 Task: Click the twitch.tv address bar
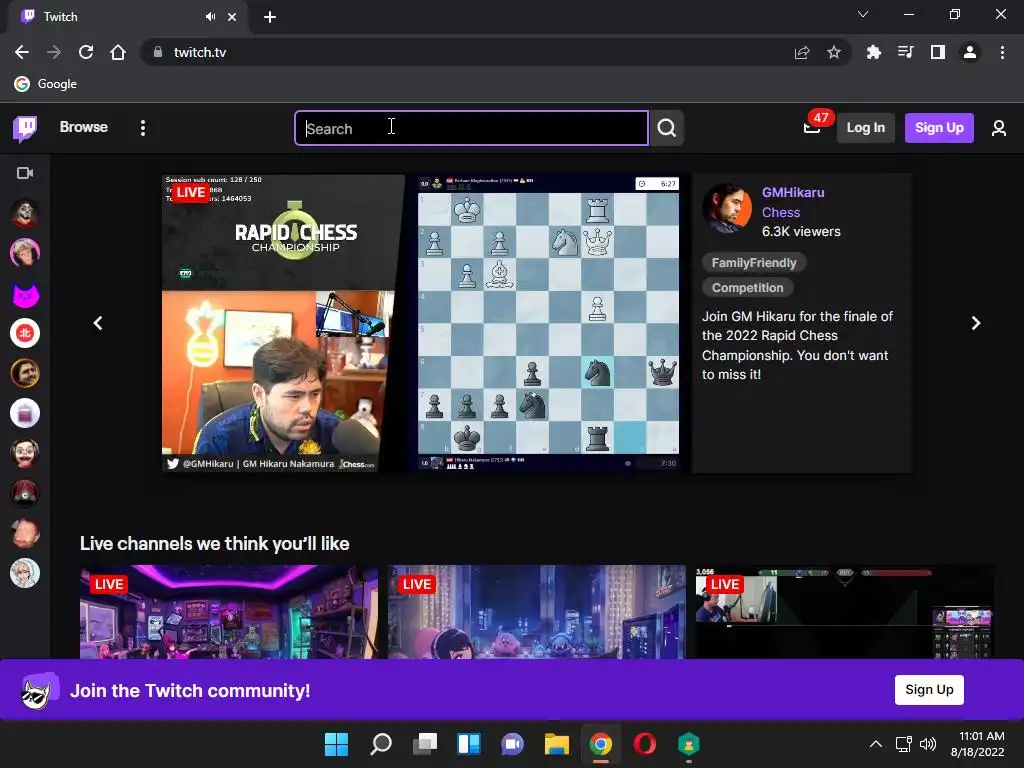[470, 52]
